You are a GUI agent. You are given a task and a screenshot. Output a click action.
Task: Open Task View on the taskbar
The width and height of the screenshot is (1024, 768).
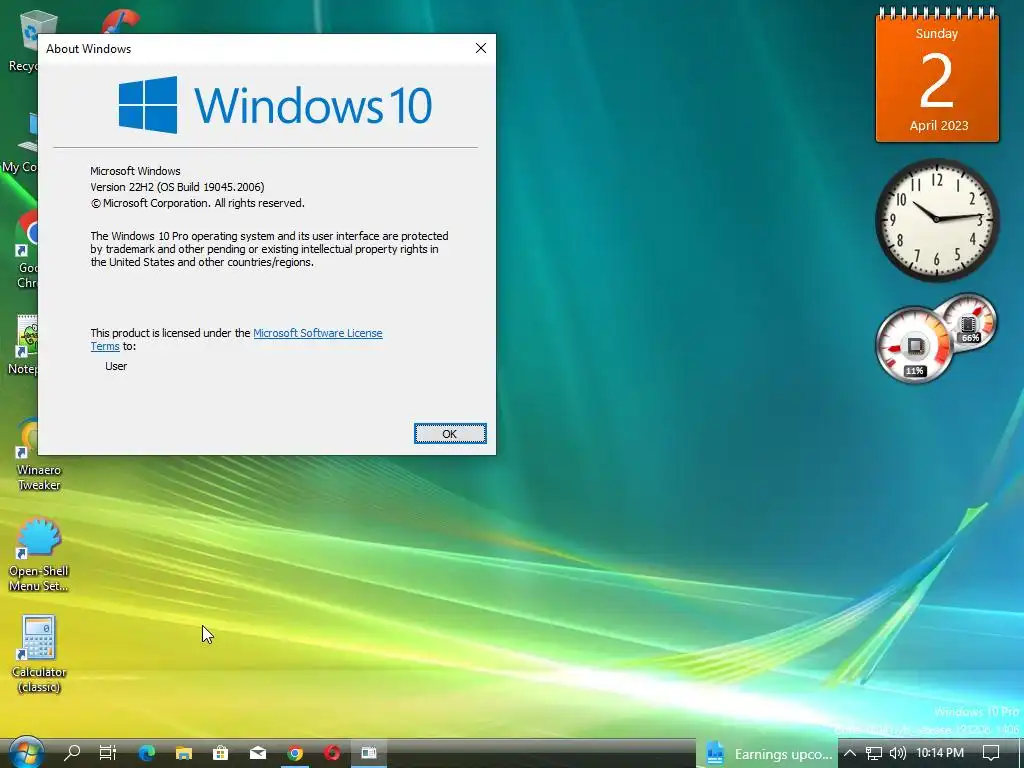(108, 753)
